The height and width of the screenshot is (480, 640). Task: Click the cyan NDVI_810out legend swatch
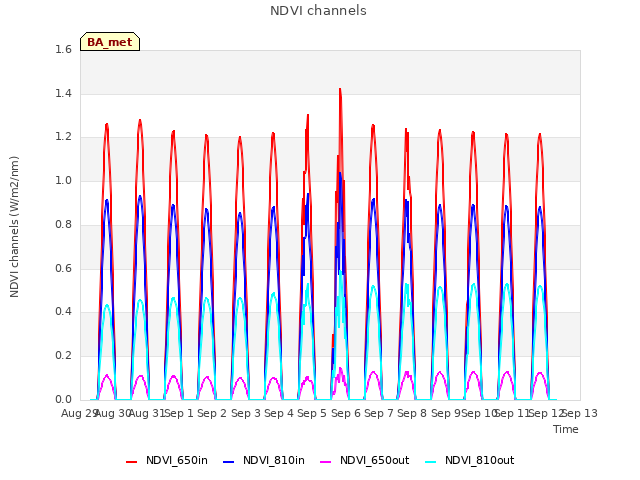point(431,462)
